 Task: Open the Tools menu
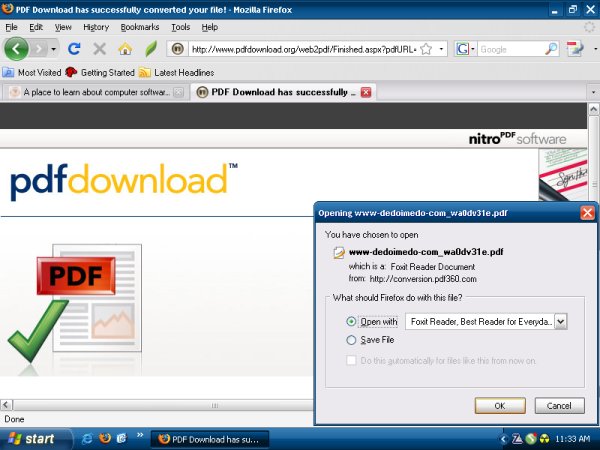[x=181, y=27]
